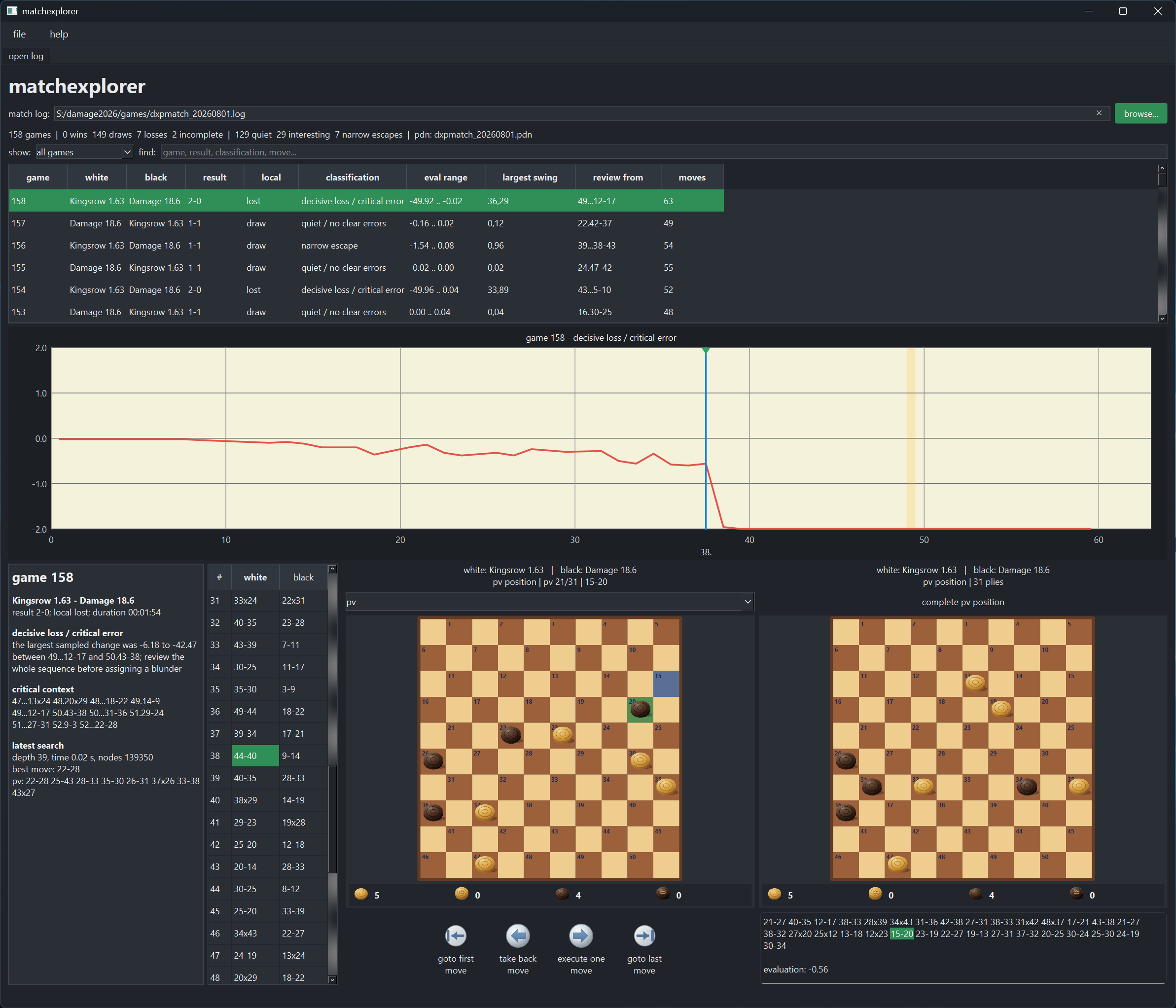The image size is (1176, 1008).
Task: Open the file menu
Action: pyautogui.click(x=19, y=34)
